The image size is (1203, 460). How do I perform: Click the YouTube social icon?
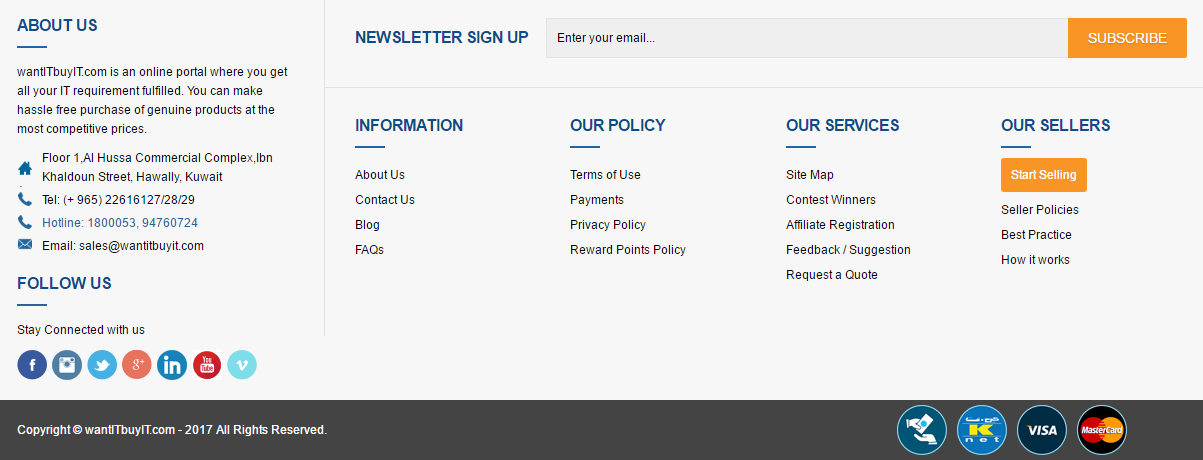[207, 365]
